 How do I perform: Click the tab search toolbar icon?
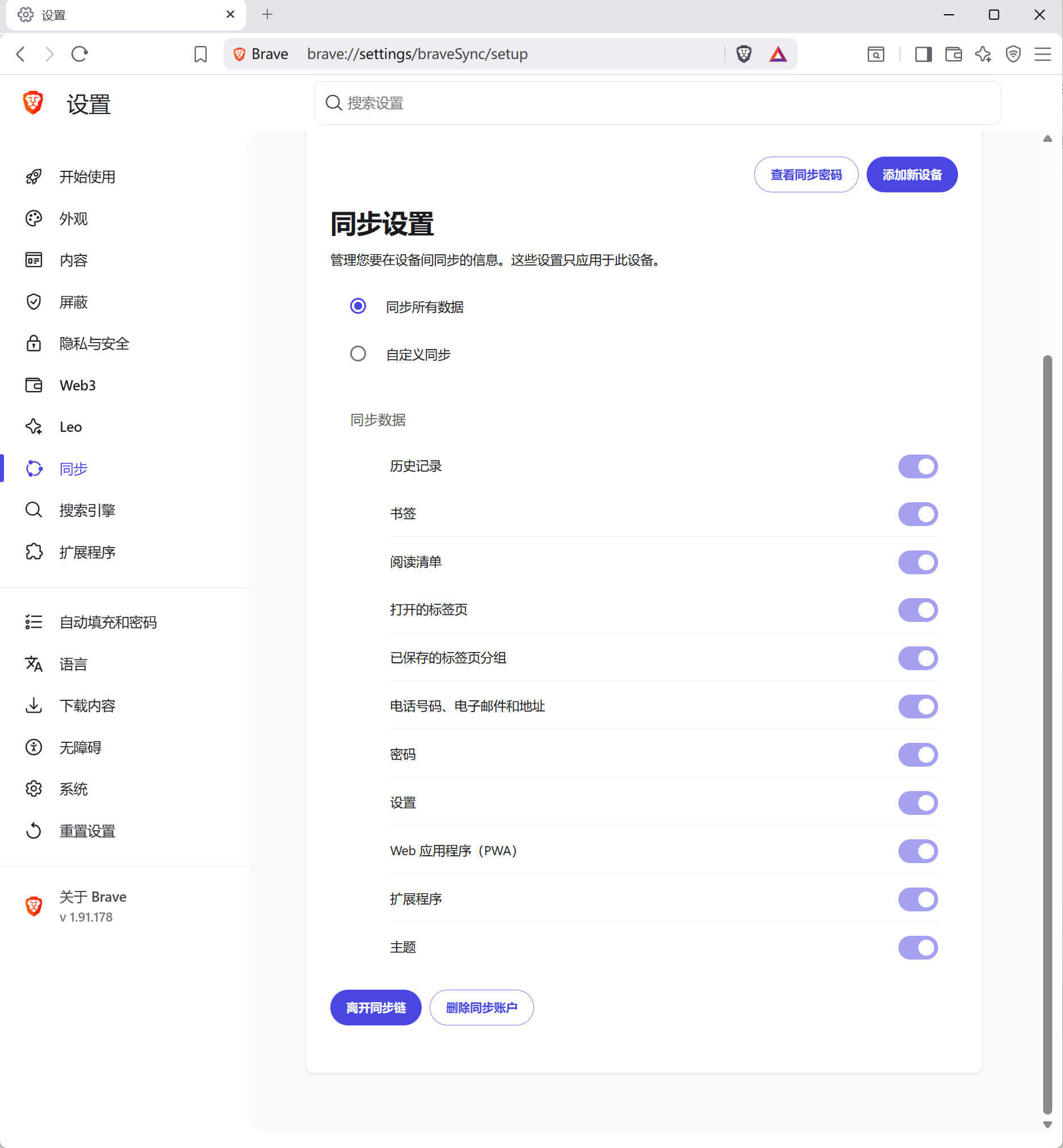coord(876,54)
